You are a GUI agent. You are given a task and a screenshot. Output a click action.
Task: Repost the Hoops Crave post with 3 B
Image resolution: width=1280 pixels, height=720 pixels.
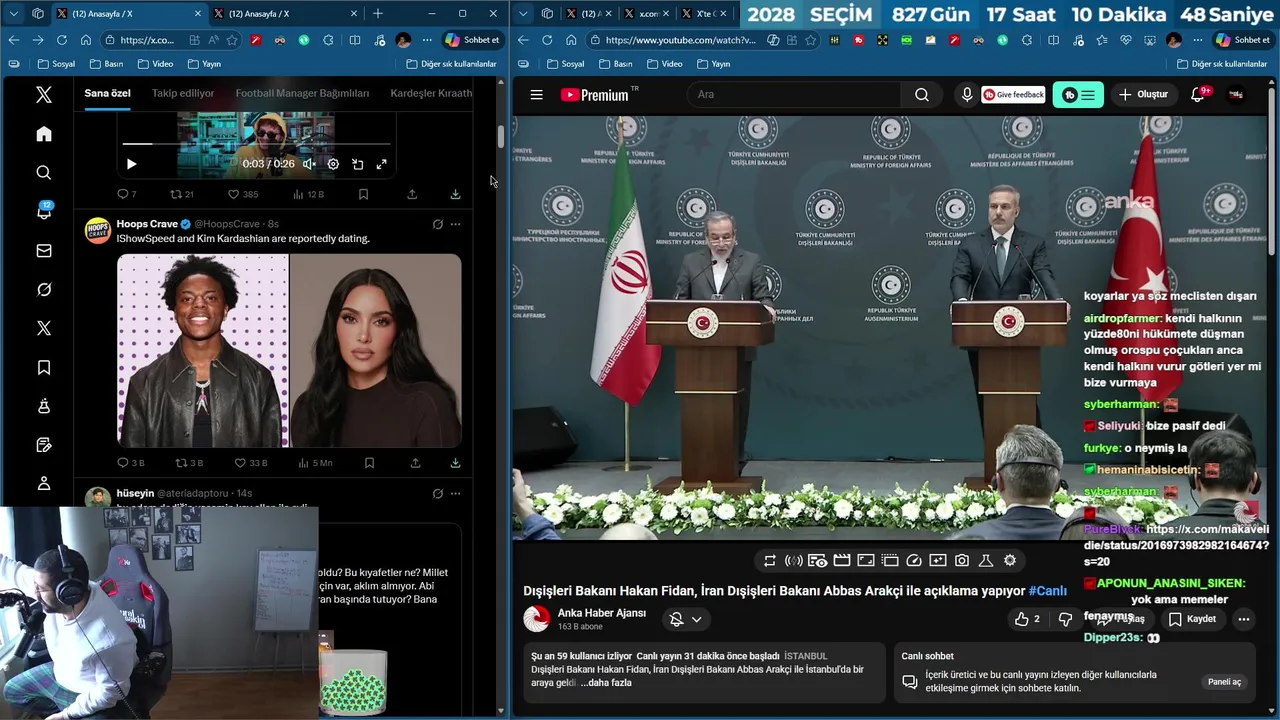(189, 463)
